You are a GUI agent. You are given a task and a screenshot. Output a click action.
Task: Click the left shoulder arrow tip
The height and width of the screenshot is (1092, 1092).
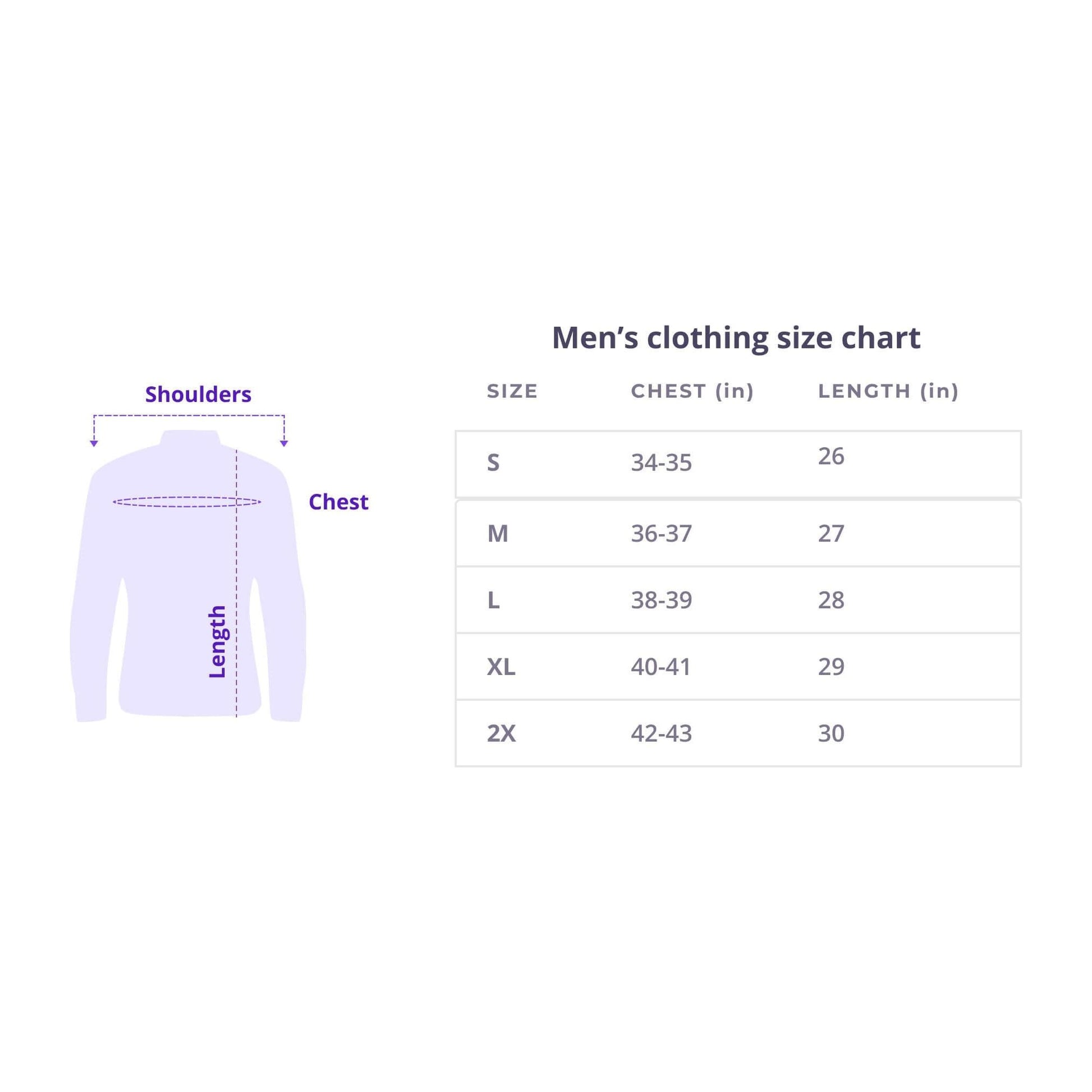point(94,444)
